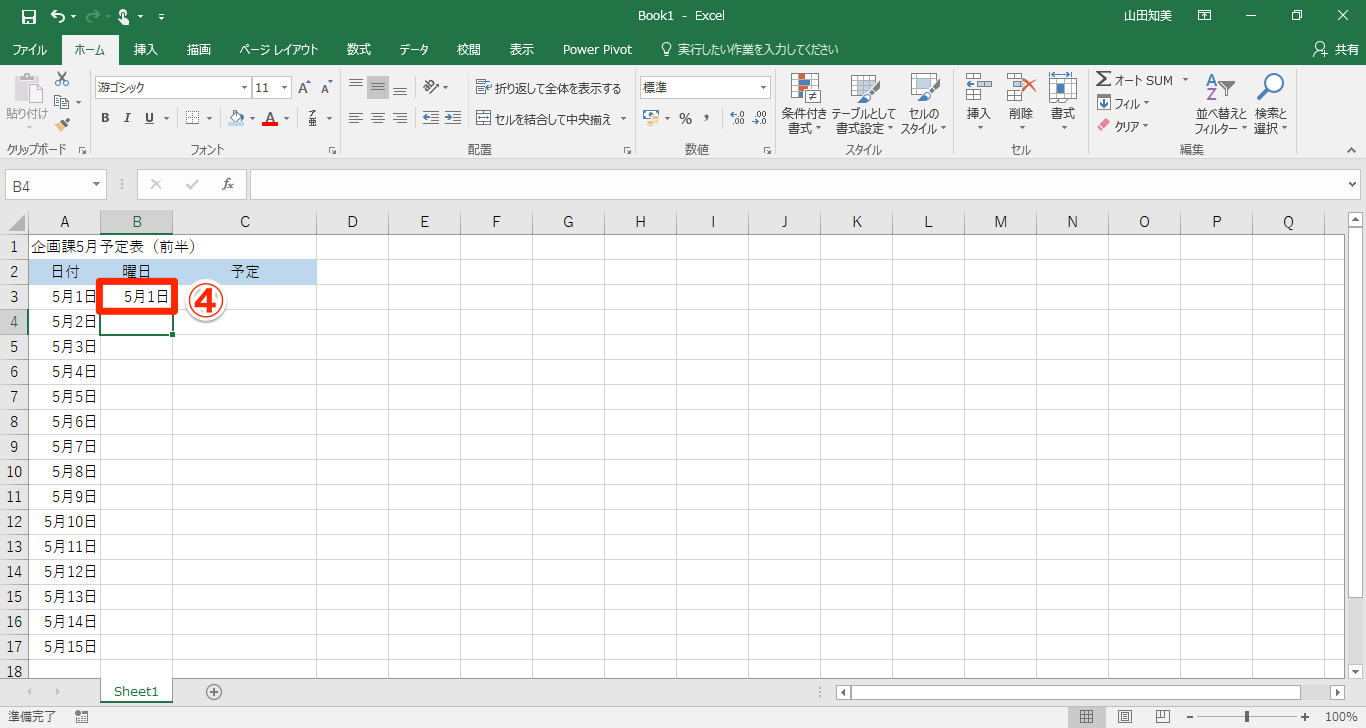This screenshot has width=1366, height=728.
Task: Switch to Page Break Preview view
Action: 1162,717
